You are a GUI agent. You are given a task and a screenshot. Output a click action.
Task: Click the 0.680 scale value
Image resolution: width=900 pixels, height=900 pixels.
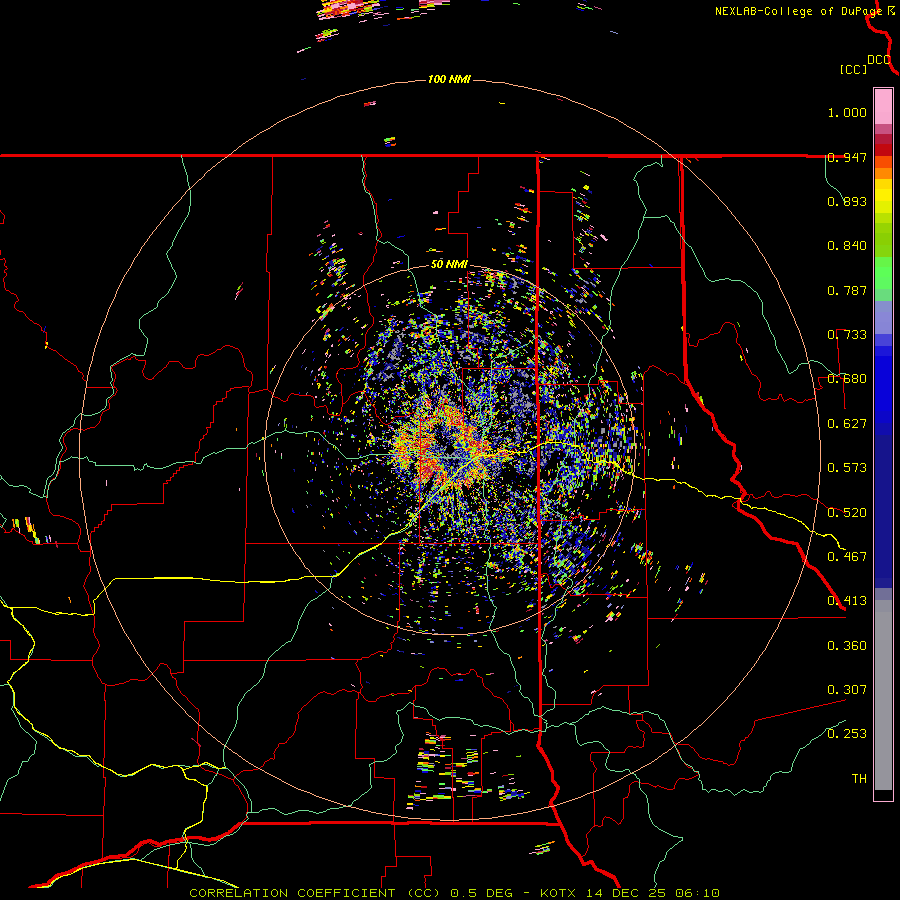(x=847, y=379)
